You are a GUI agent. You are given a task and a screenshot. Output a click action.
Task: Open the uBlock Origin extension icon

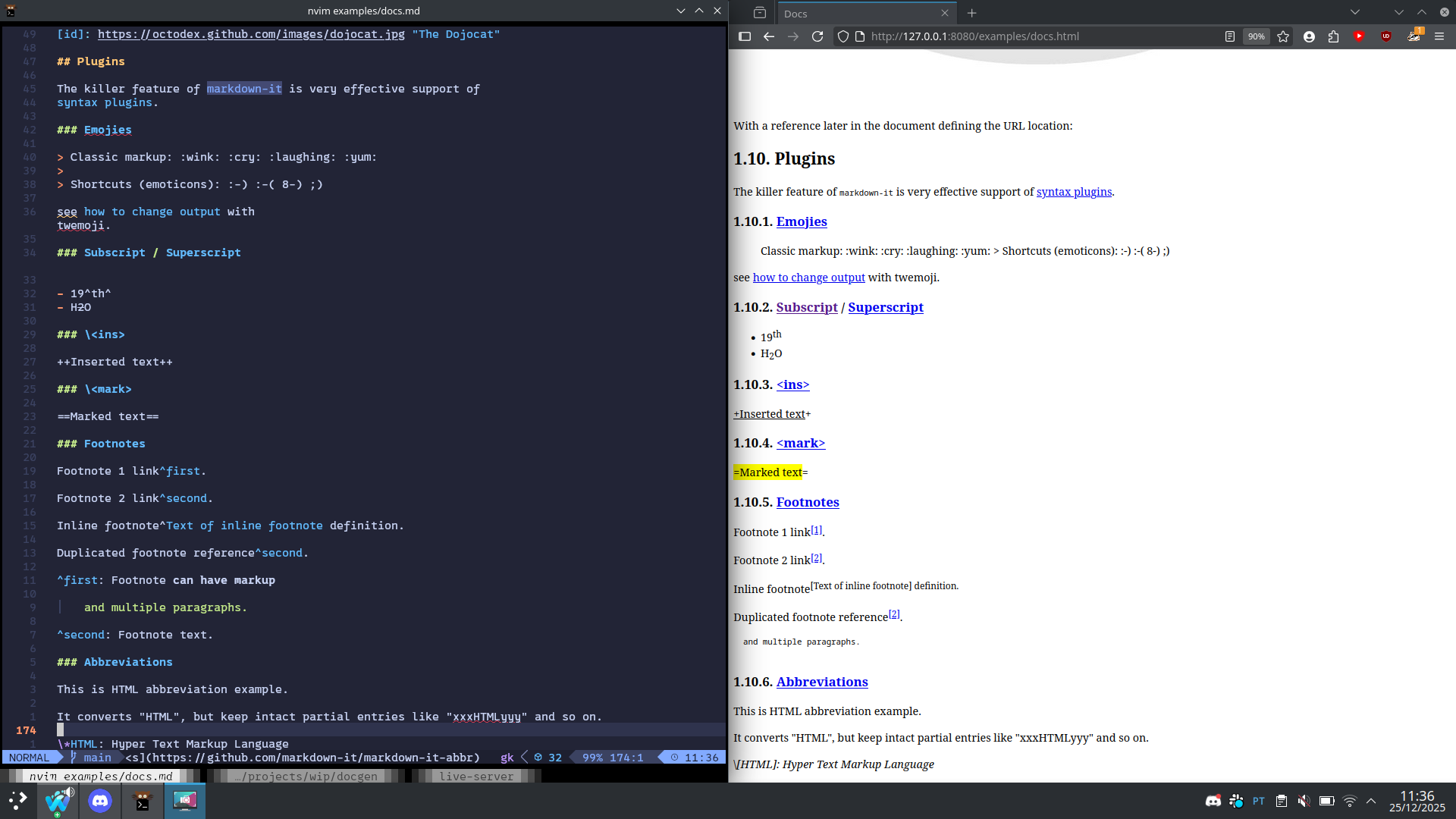pos(1386,36)
